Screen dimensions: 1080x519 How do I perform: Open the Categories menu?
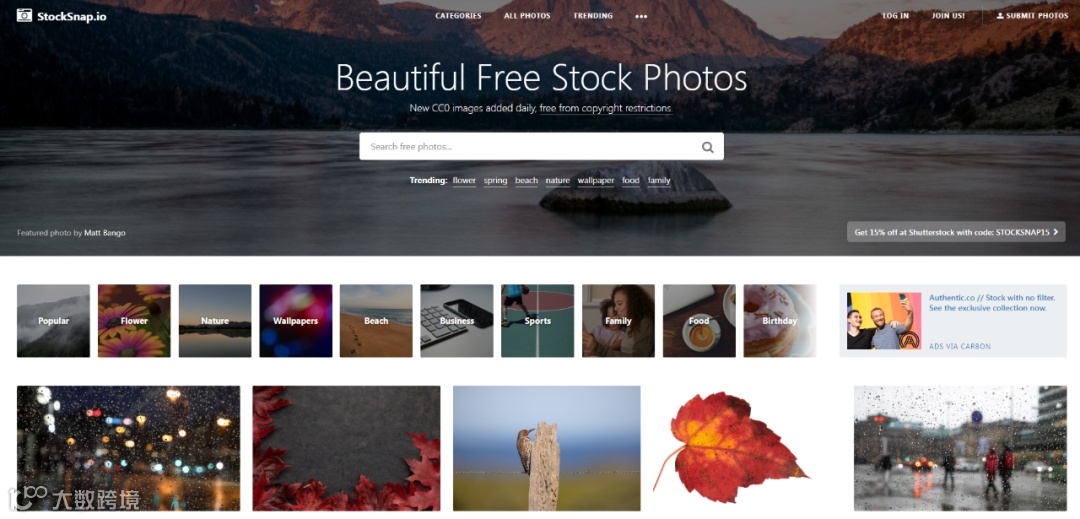(x=458, y=16)
